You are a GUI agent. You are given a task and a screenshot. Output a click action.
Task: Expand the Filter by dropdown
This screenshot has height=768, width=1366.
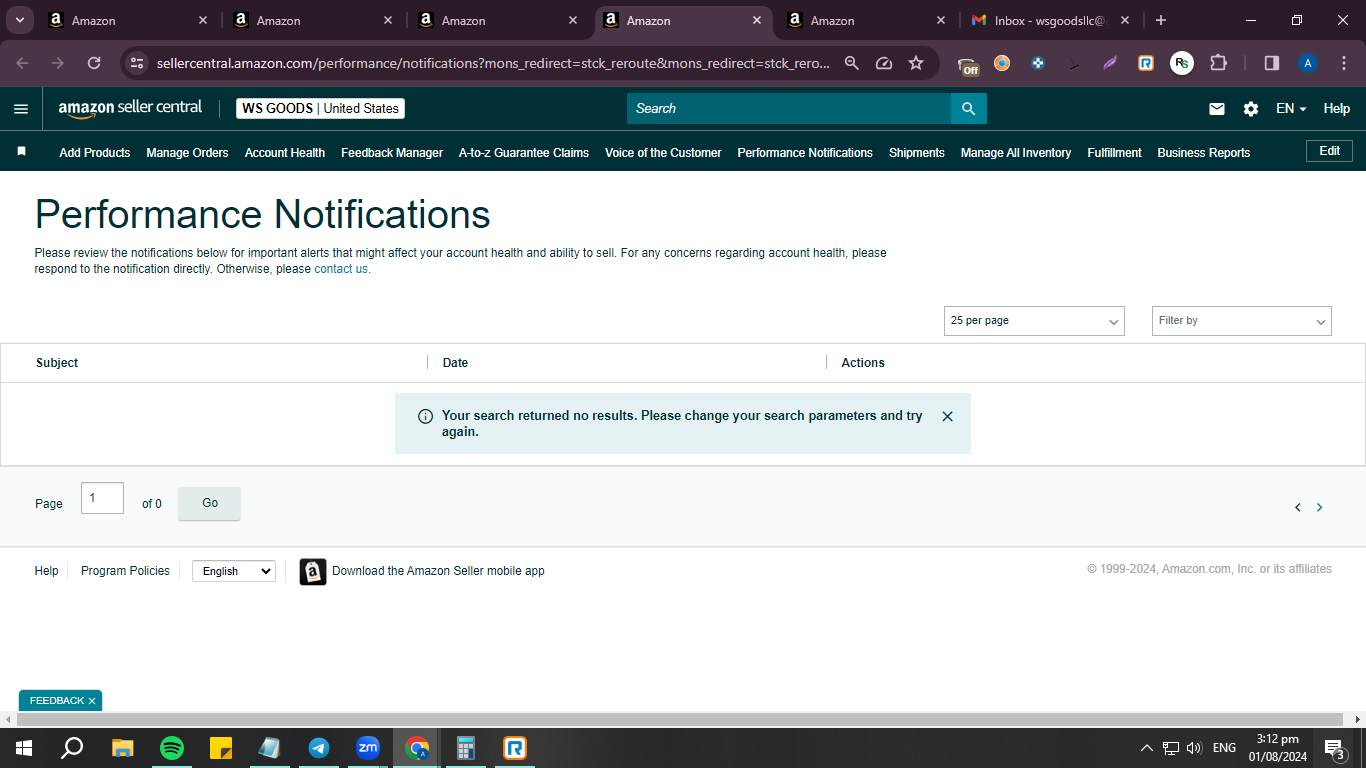[x=1242, y=321]
